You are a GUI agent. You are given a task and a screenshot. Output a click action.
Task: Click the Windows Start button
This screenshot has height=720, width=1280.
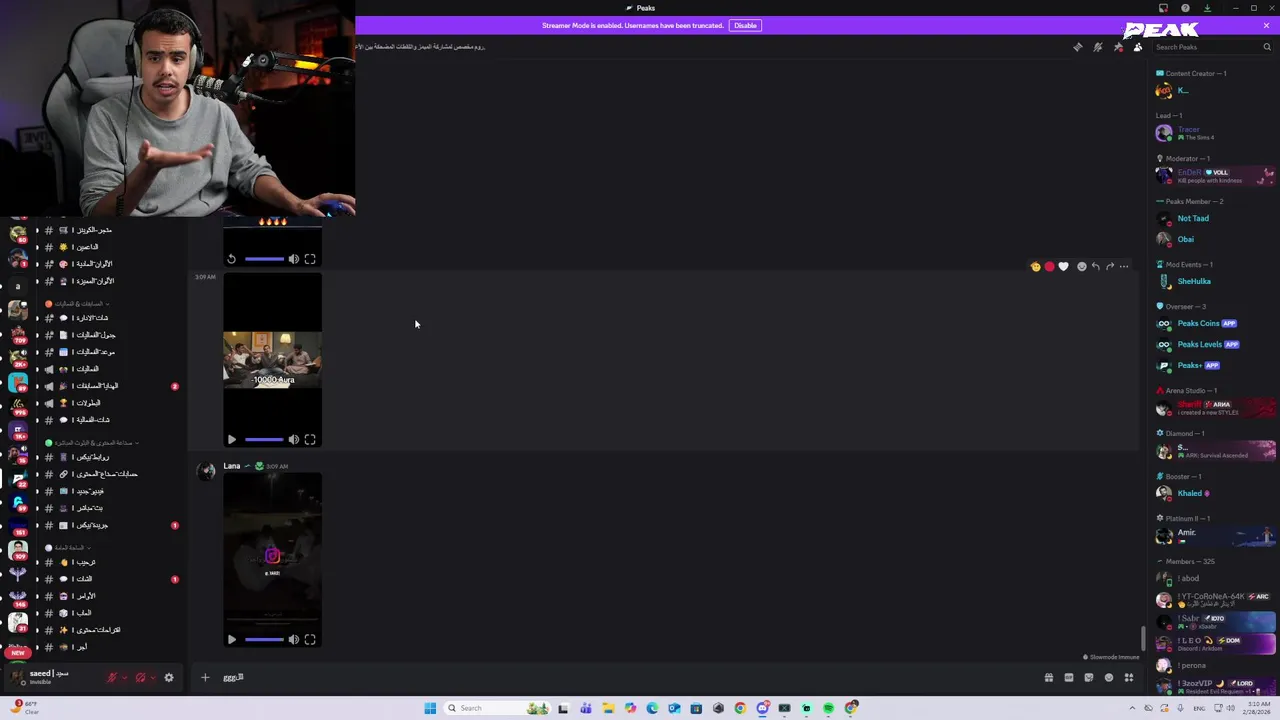click(x=430, y=708)
